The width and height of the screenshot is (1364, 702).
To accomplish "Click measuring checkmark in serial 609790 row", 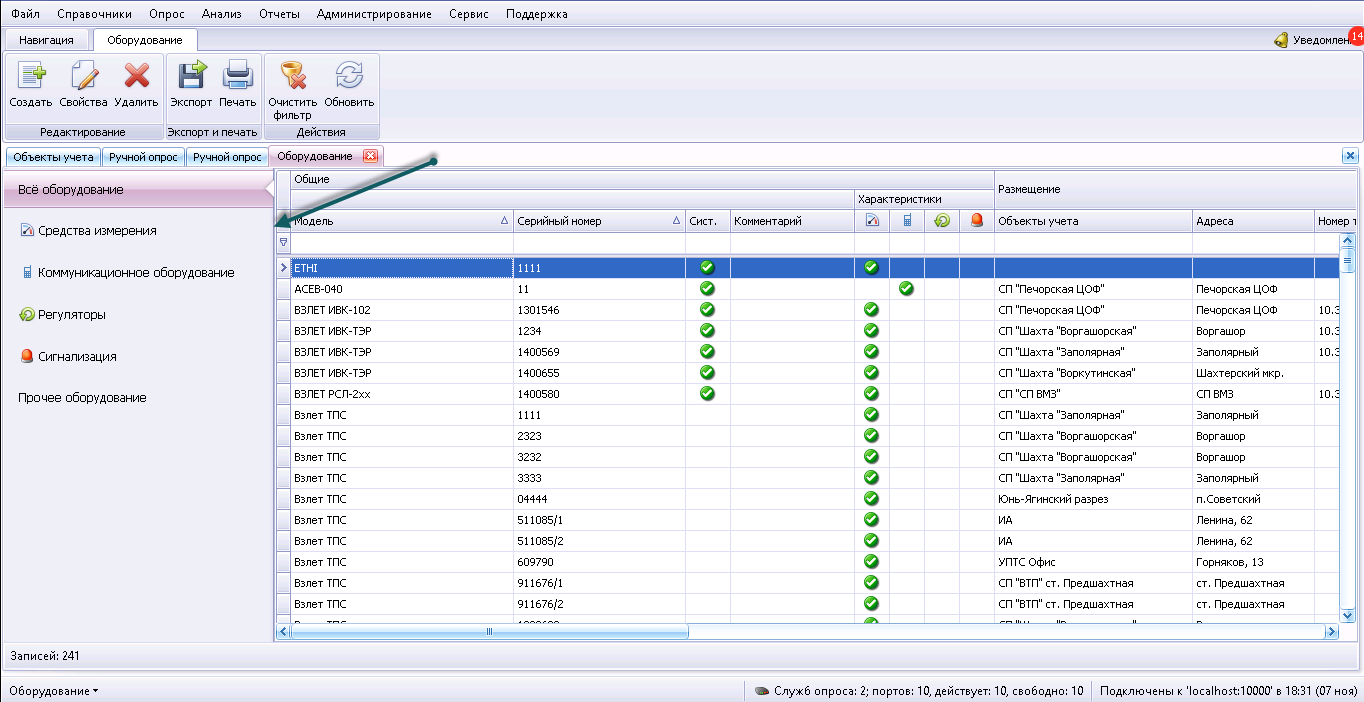I will click(871, 561).
